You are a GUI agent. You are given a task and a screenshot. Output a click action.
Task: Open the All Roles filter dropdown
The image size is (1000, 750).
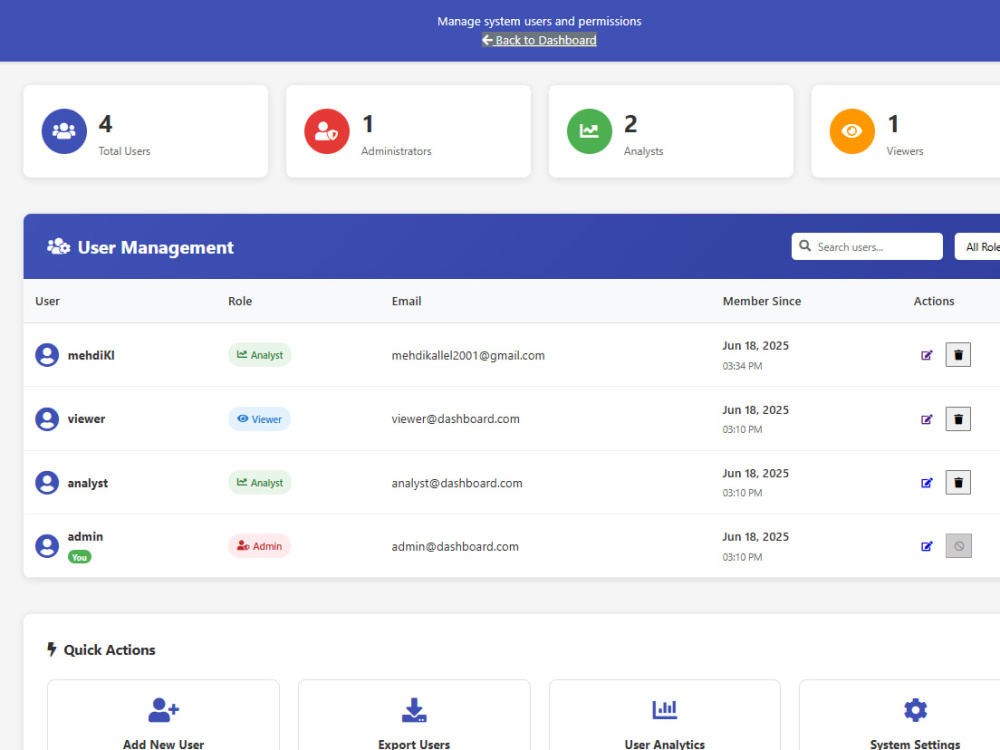(978, 246)
